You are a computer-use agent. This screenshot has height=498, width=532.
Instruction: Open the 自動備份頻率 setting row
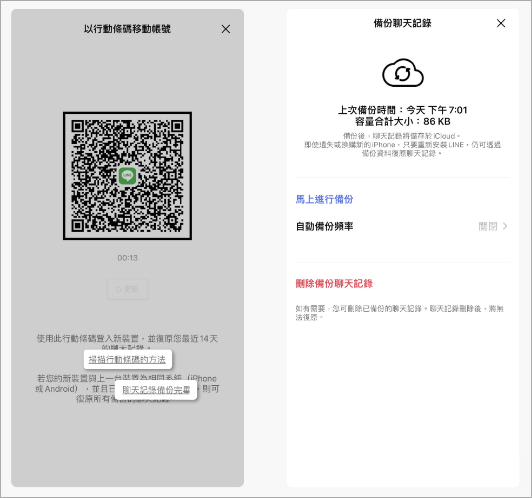(402, 226)
